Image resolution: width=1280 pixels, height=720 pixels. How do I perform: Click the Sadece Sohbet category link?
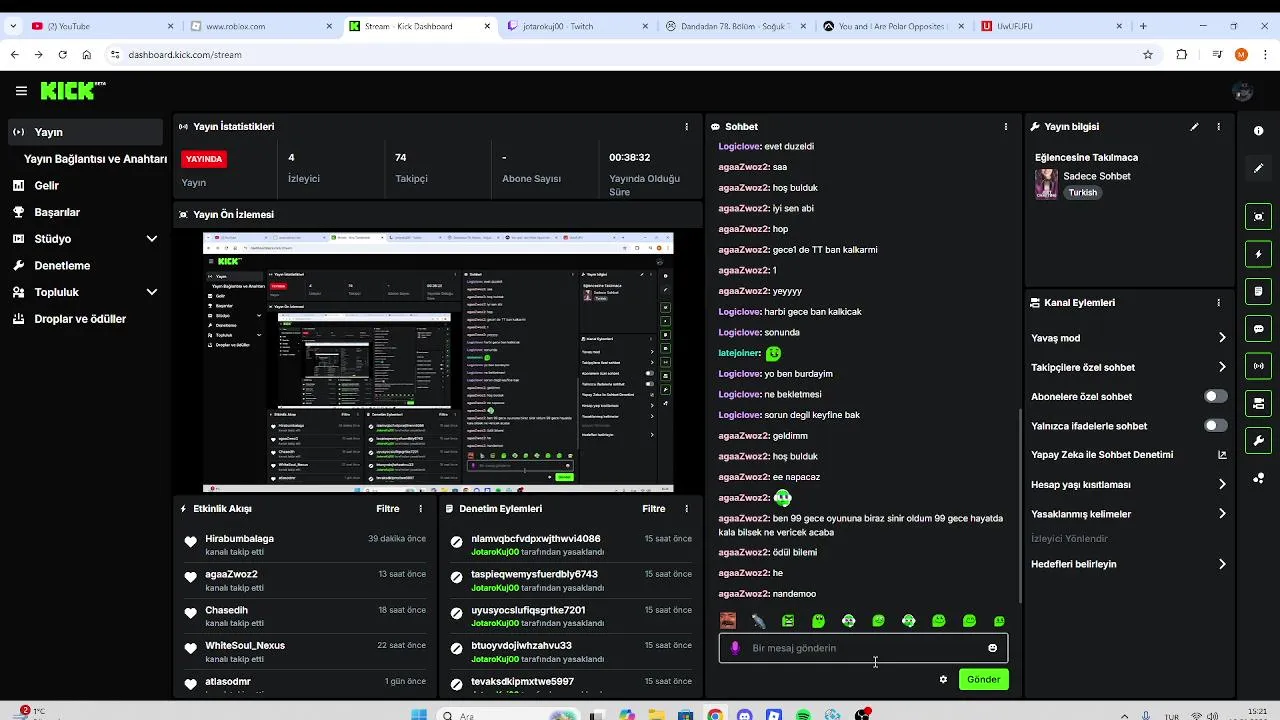1097,176
